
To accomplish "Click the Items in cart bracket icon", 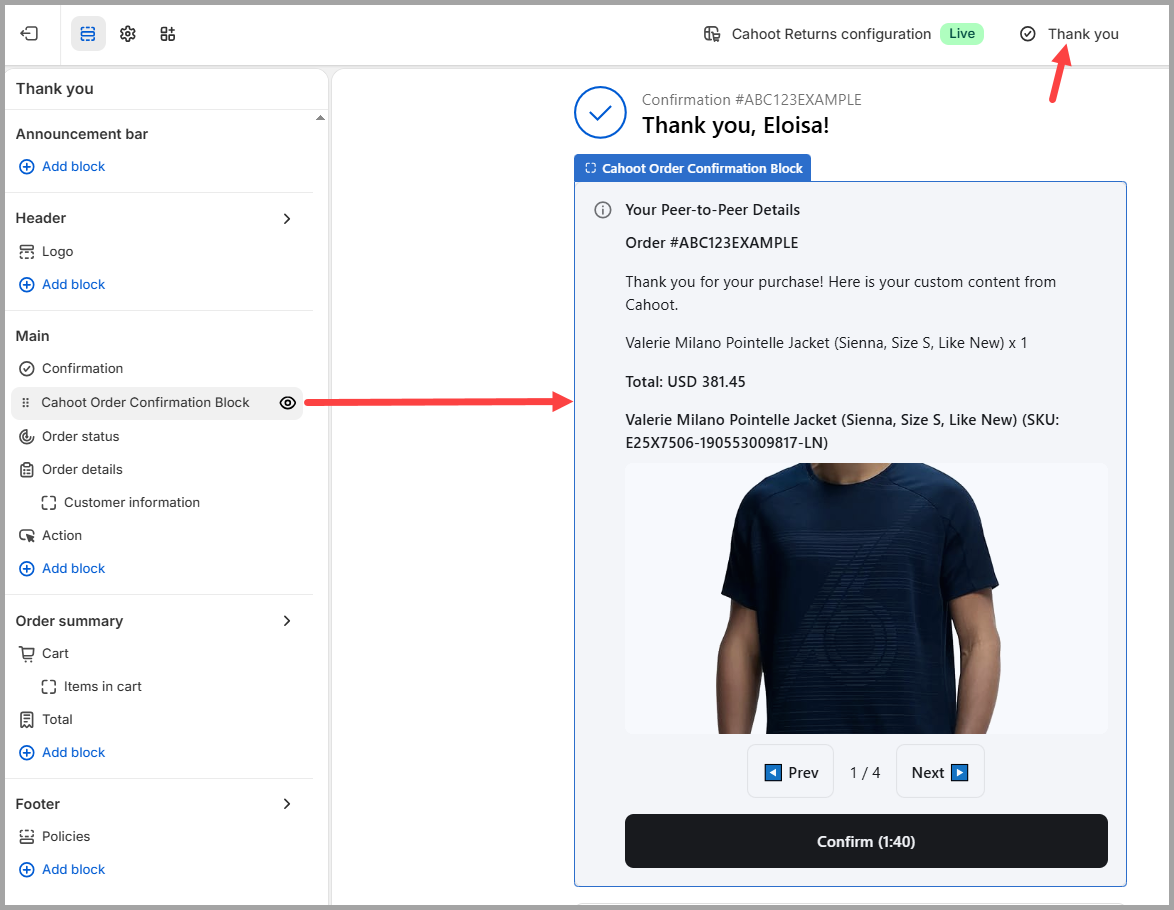I will coord(49,687).
